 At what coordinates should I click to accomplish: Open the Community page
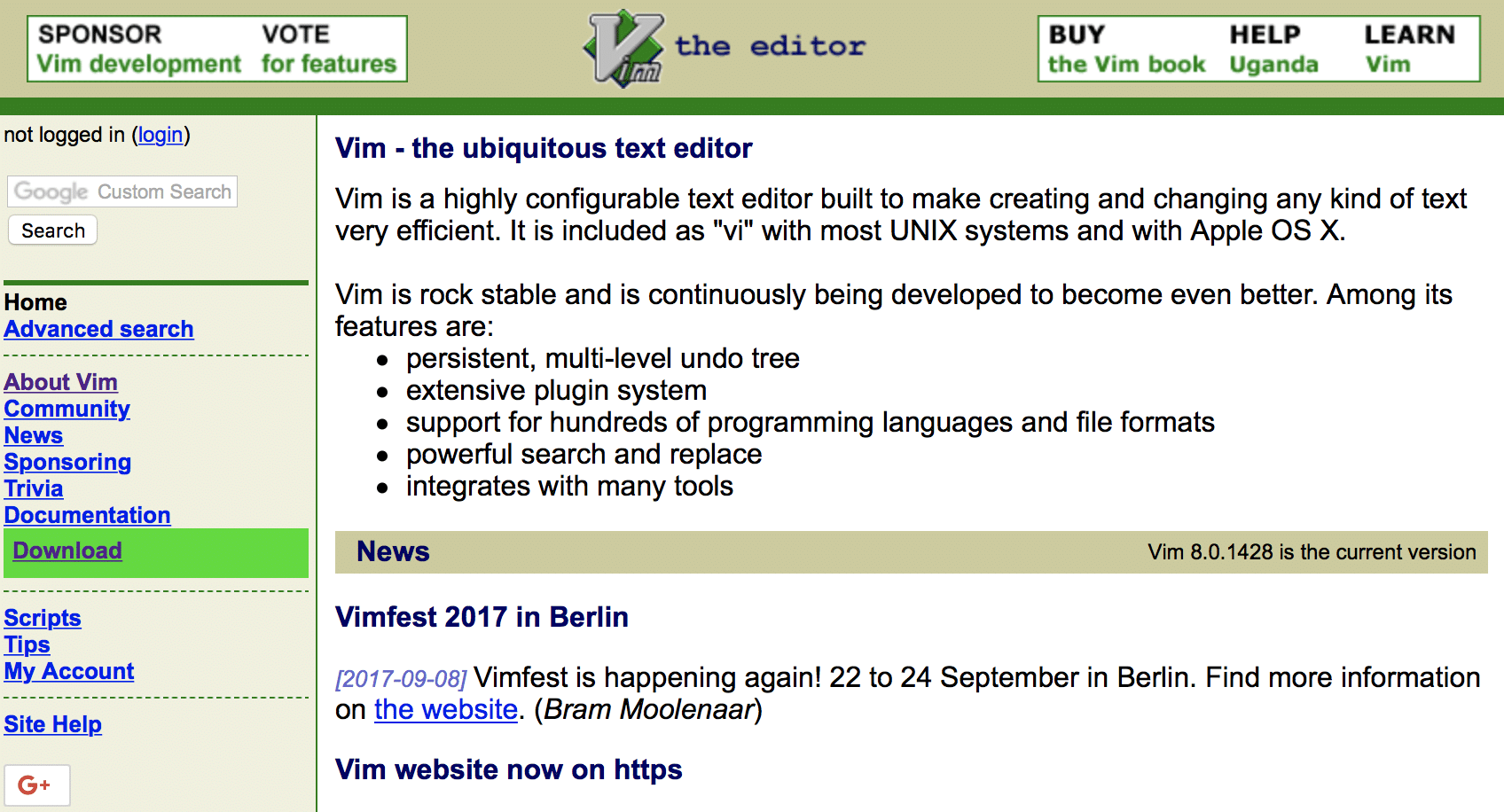pos(67,409)
